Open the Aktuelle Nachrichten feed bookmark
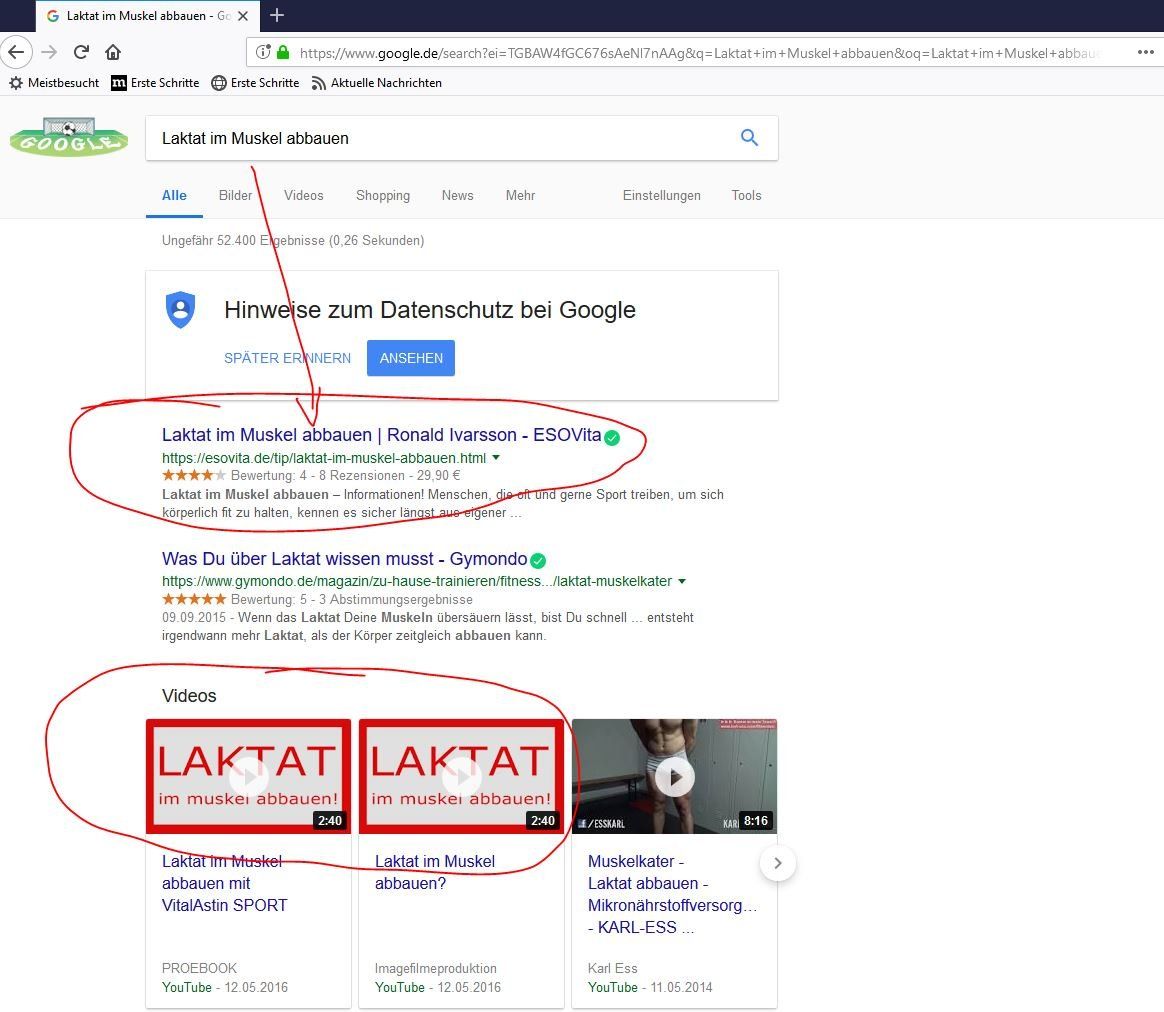This screenshot has height=1012, width=1164. (376, 83)
